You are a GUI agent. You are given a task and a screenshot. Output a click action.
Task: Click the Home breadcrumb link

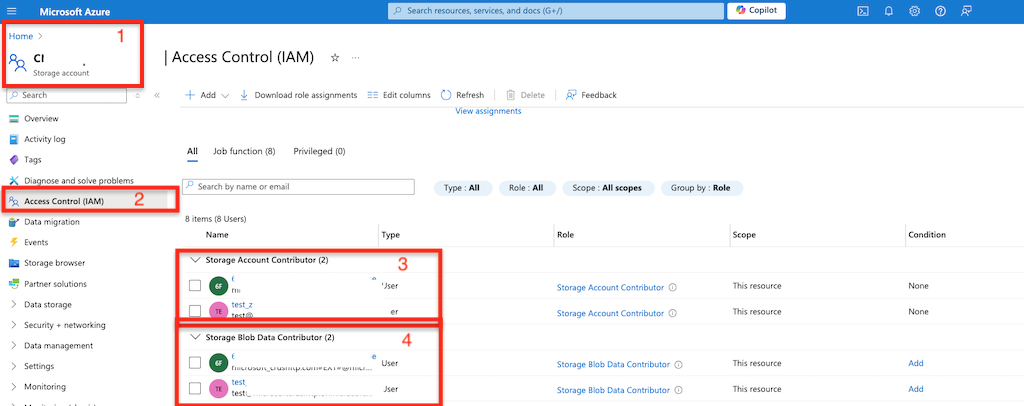click(21, 37)
